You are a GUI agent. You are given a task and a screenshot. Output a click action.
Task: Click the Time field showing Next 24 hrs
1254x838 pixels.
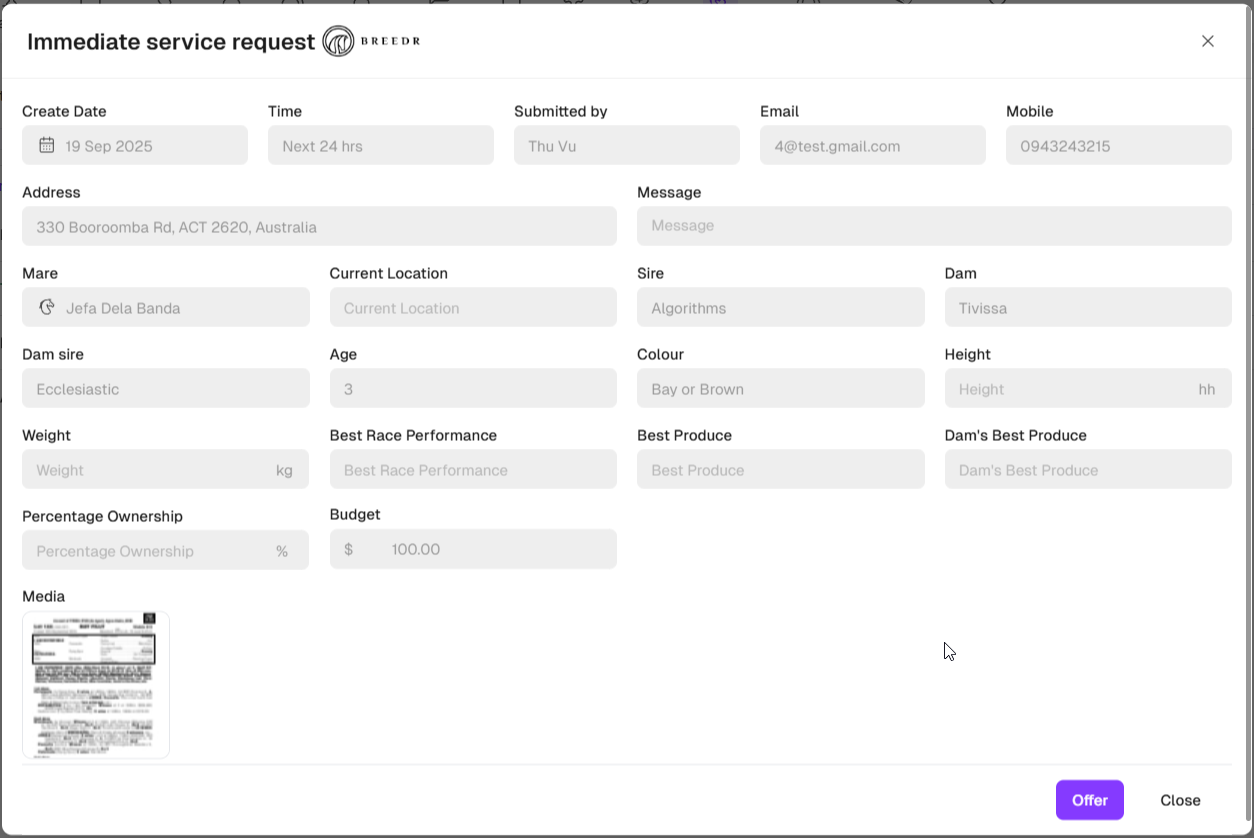pyautogui.click(x=380, y=146)
